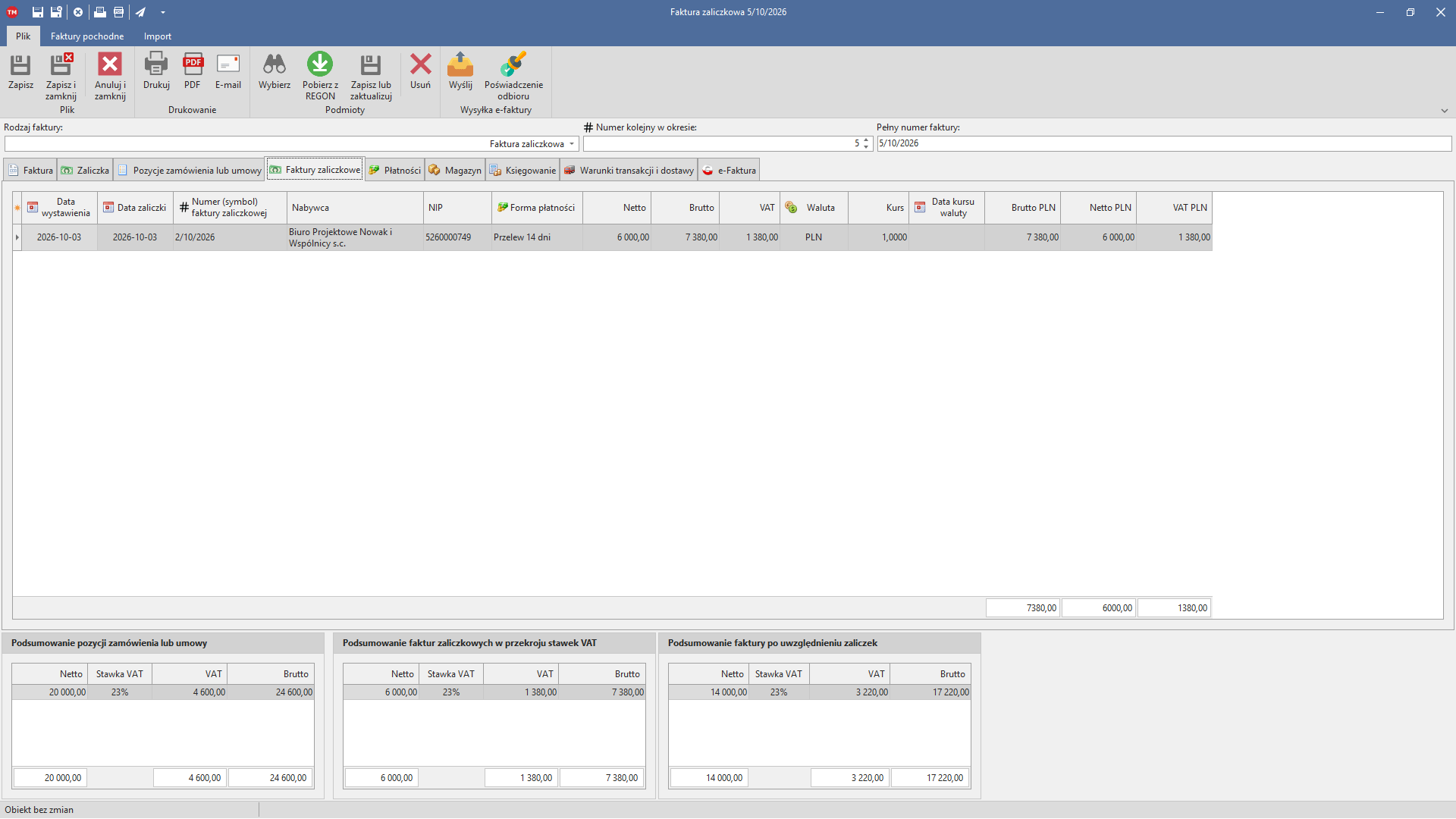Click Biuro Projektowe Nowak i Wspólnicy cell
1456x819 pixels.
tap(355, 237)
